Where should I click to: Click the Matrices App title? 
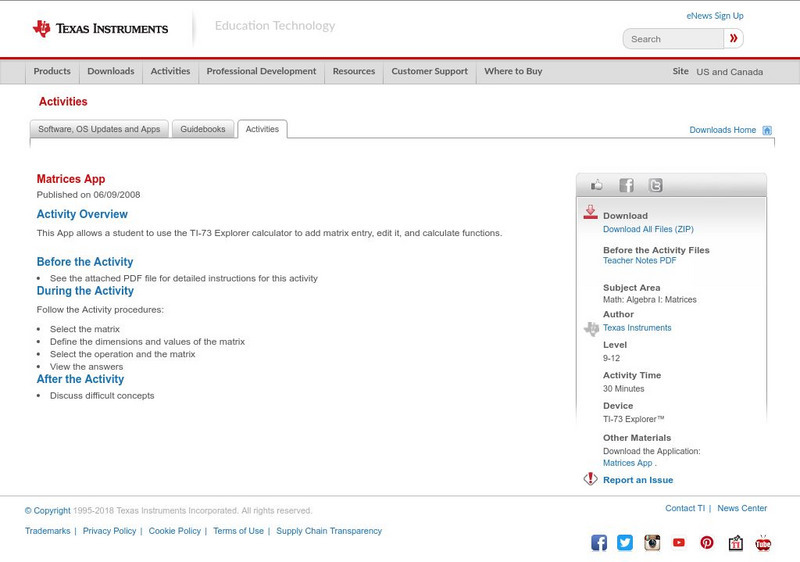click(x=71, y=179)
